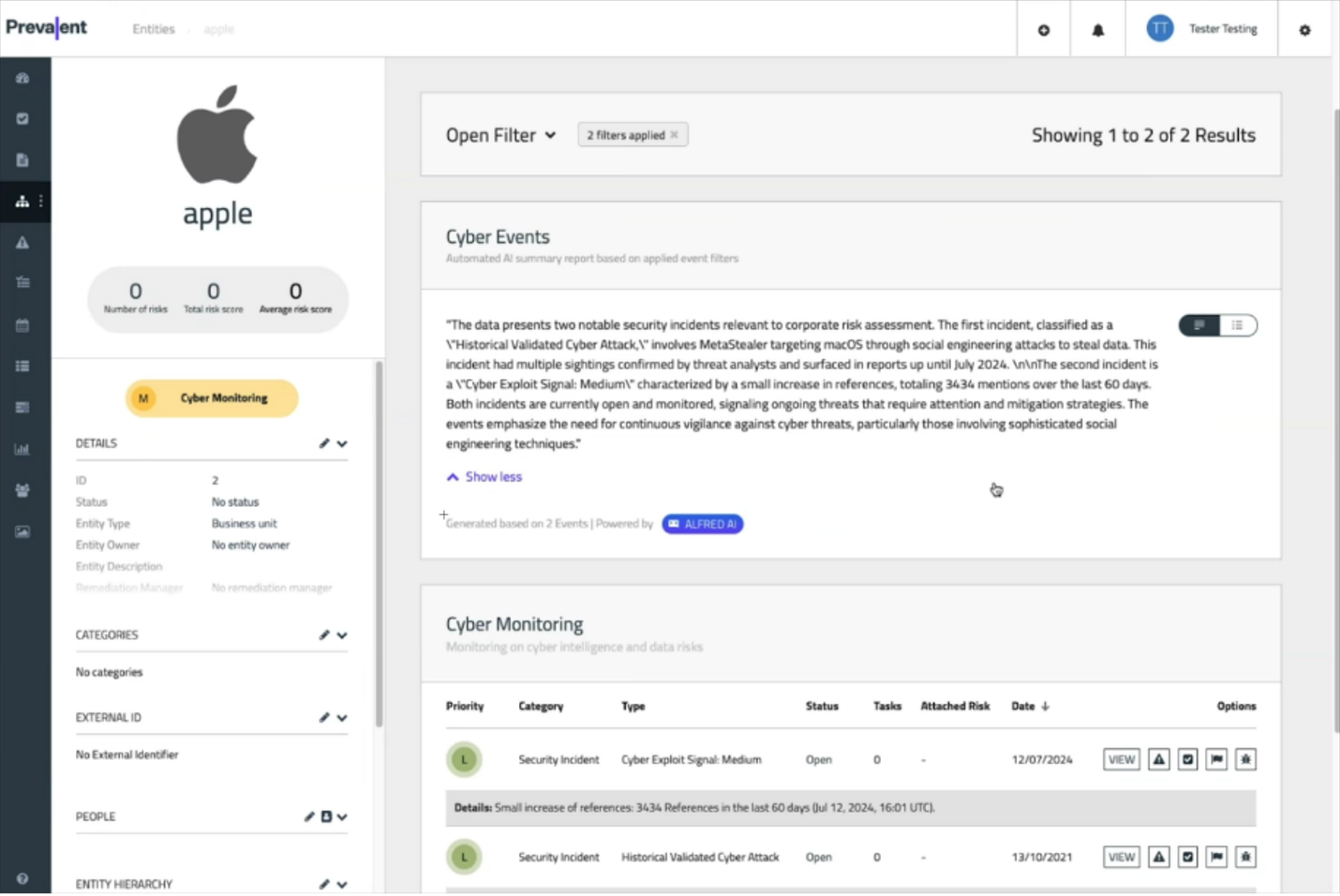Click the Category column header
The height and width of the screenshot is (896, 1340).
pyautogui.click(x=541, y=706)
